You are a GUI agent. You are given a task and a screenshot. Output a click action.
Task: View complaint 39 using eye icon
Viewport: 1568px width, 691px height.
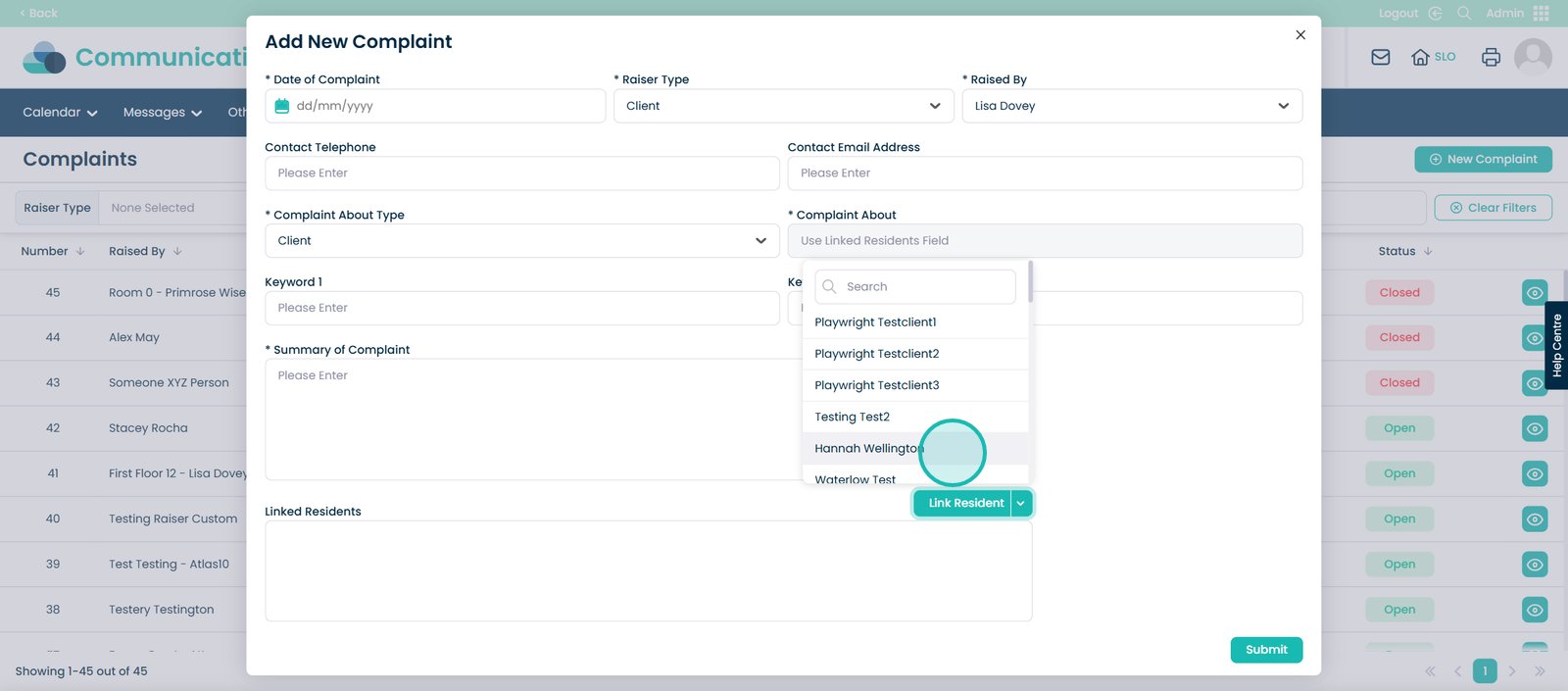pyautogui.click(x=1535, y=565)
